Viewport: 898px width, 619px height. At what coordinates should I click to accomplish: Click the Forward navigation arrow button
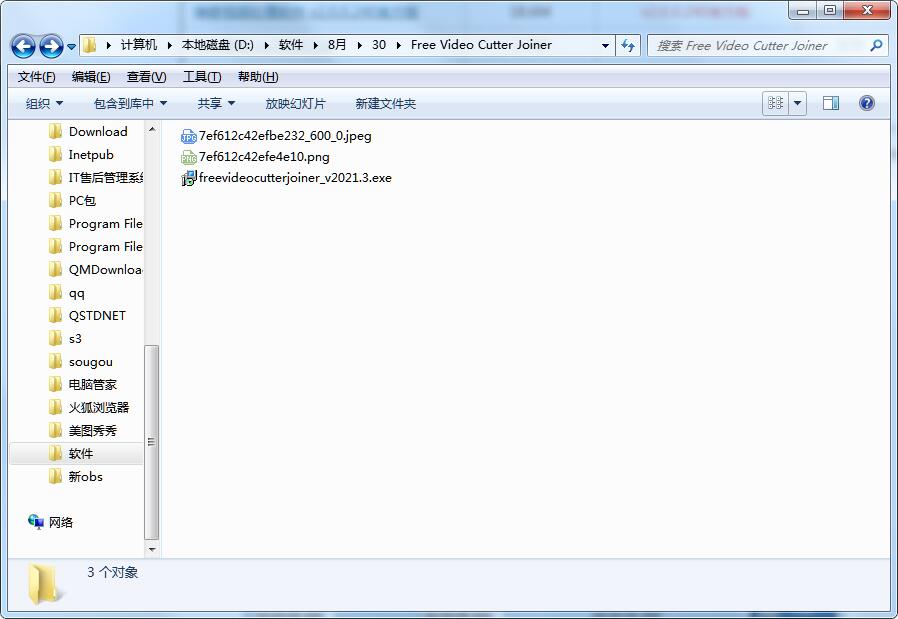(51, 46)
